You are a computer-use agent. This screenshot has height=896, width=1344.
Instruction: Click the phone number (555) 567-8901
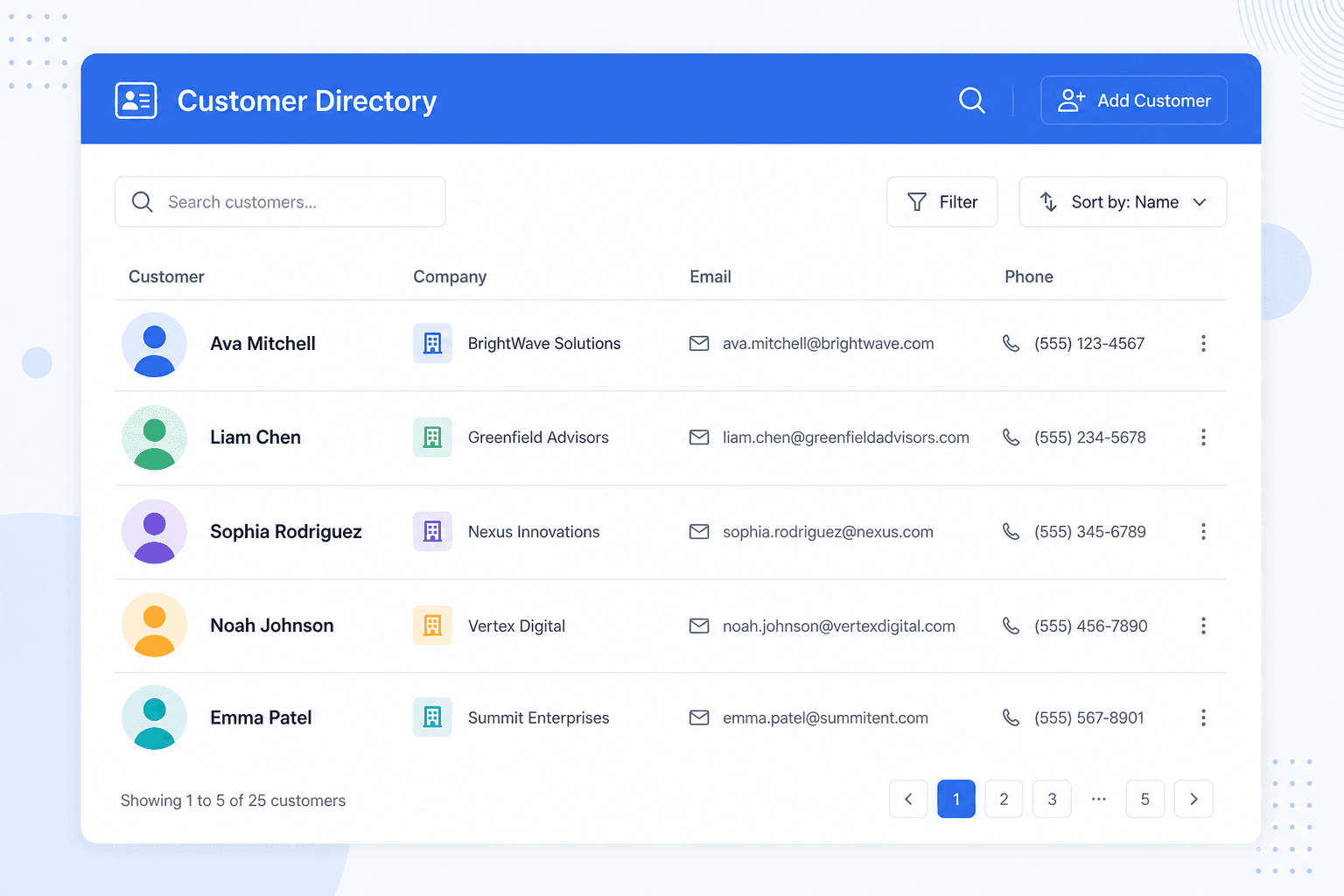(1089, 718)
